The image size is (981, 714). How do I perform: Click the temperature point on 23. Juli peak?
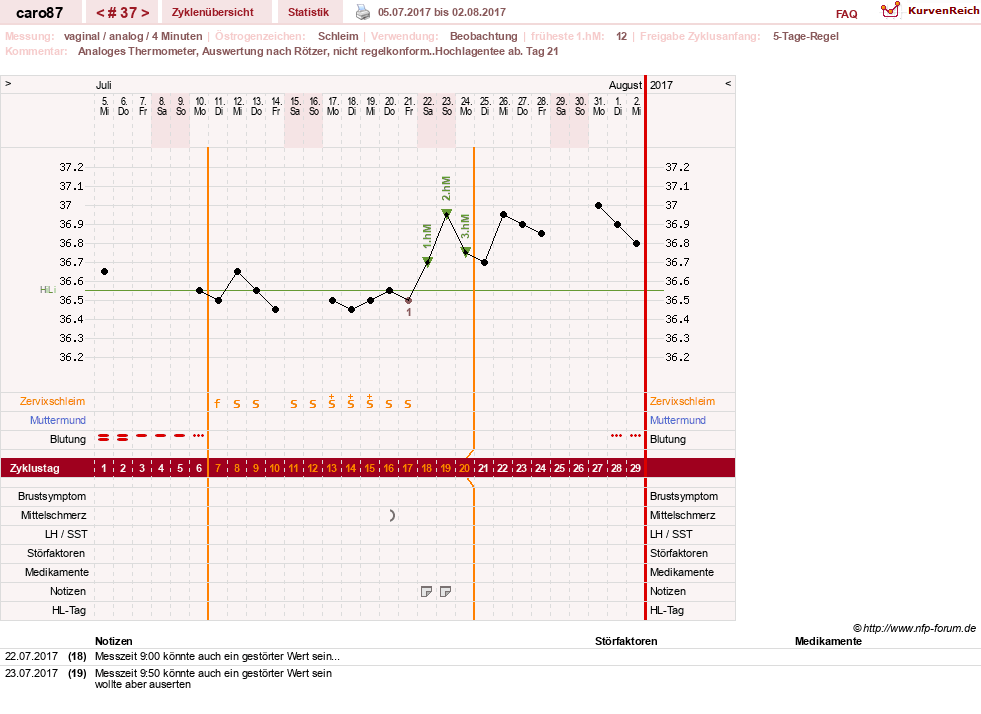(447, 215)
